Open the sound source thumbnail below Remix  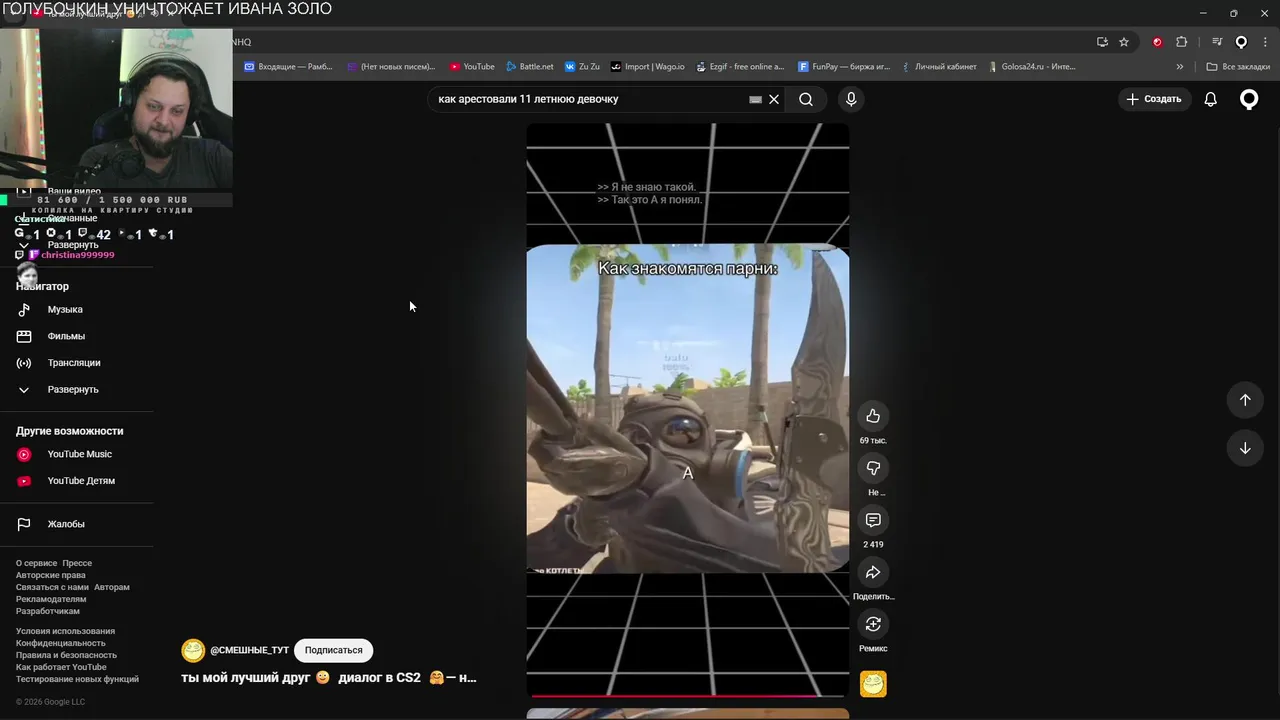(x=873, y=684)
